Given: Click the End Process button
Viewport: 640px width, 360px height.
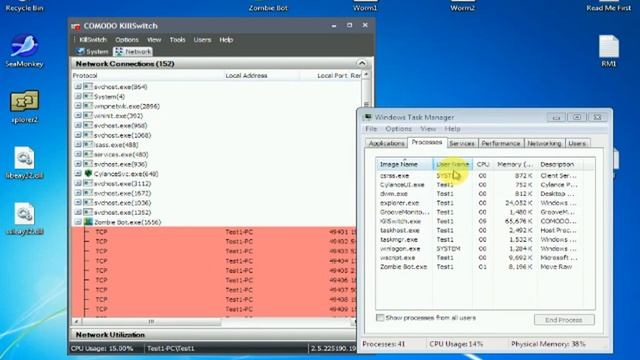Looking at the screenshot, I should coord(564,320).
